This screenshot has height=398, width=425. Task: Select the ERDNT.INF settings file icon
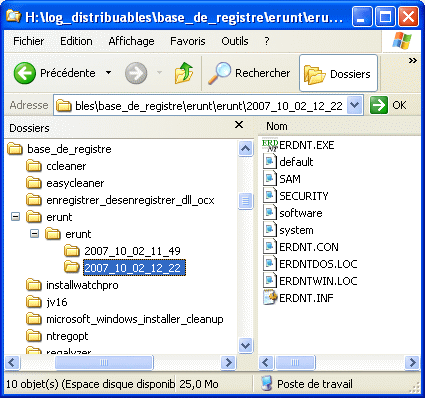click(270, 298)
